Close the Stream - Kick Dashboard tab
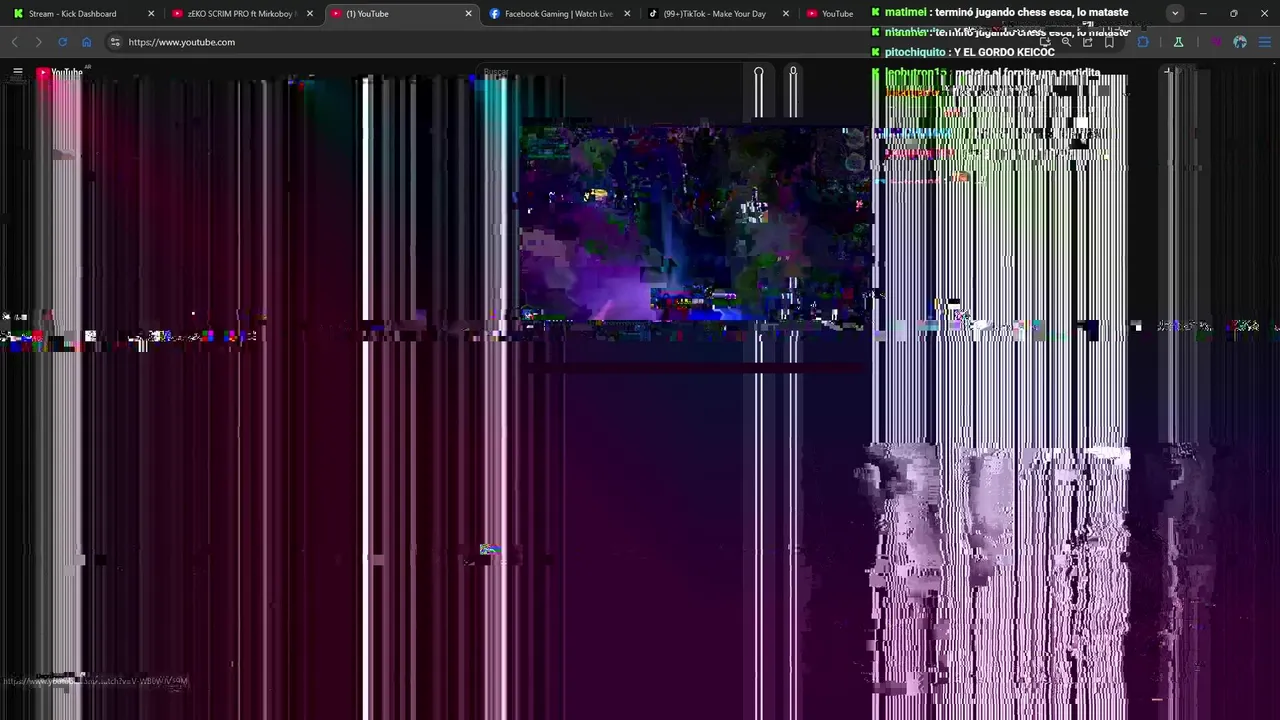The height and width of the screenshot is (720, 1280). coord(151,14)
